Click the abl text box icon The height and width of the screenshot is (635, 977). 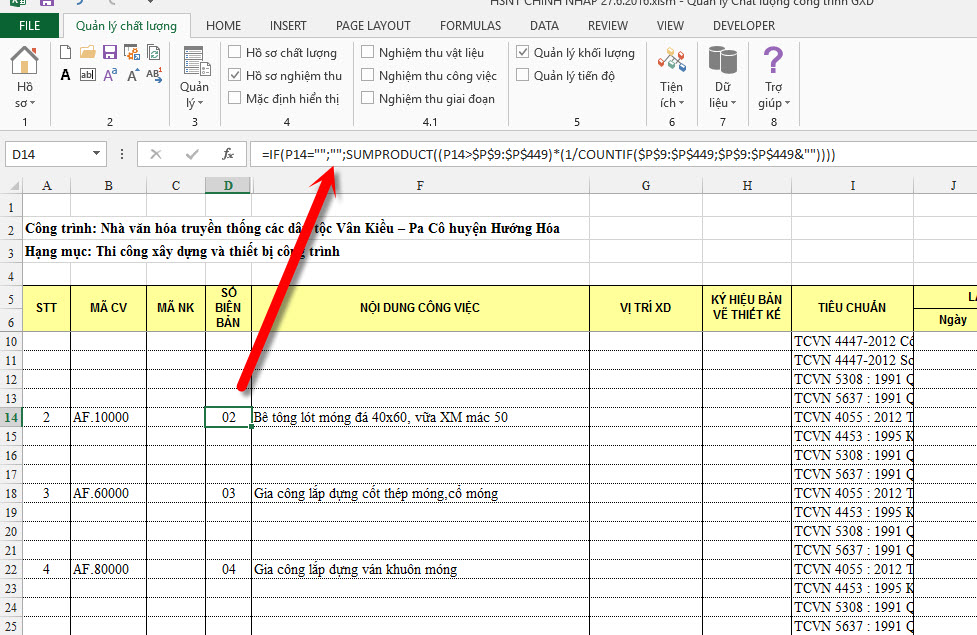[x=88, y=75]
